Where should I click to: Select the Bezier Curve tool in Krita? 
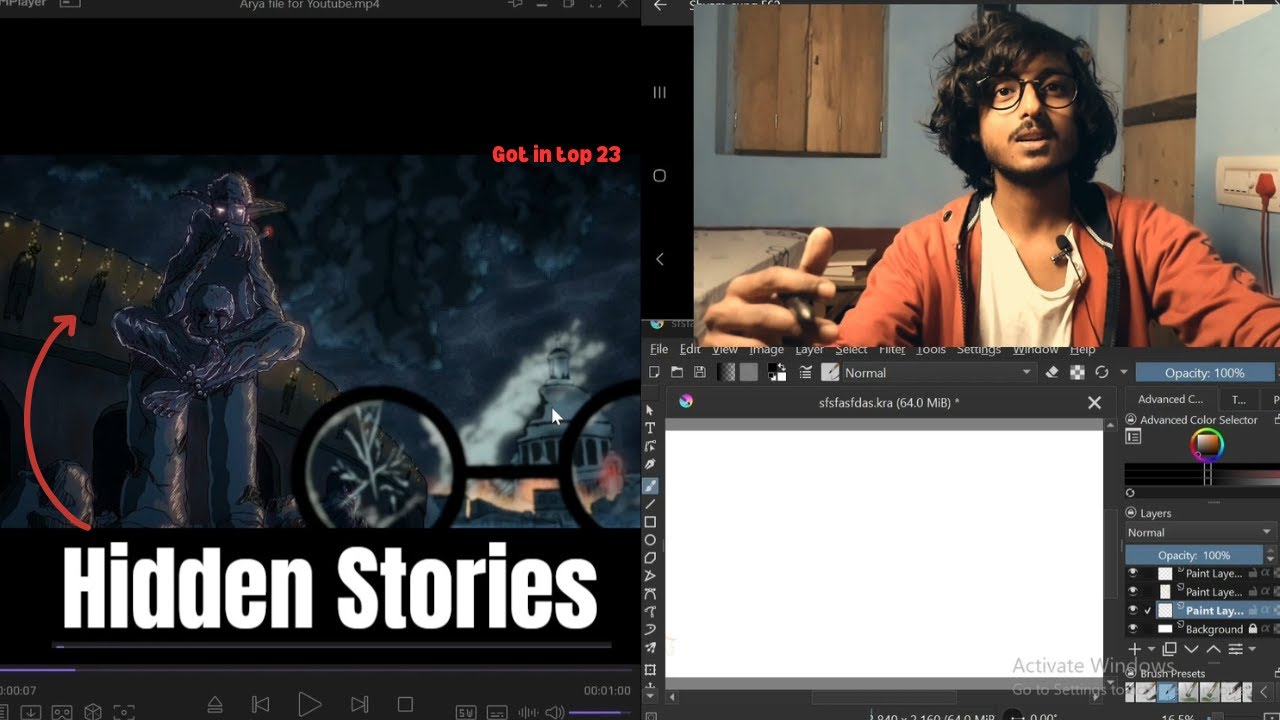(x=650, y=594)
